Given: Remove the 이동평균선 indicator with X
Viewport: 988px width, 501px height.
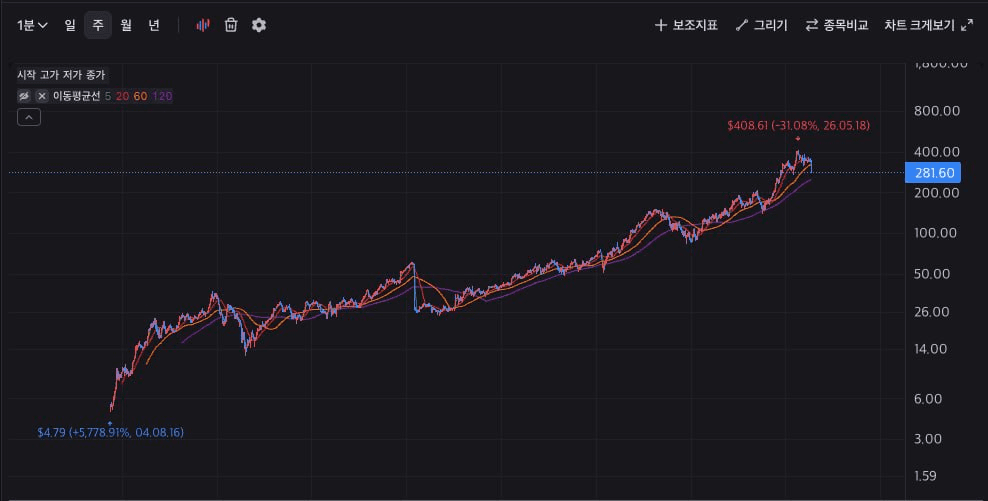Looking at the screenshot, I should click(x=42, y=96).
